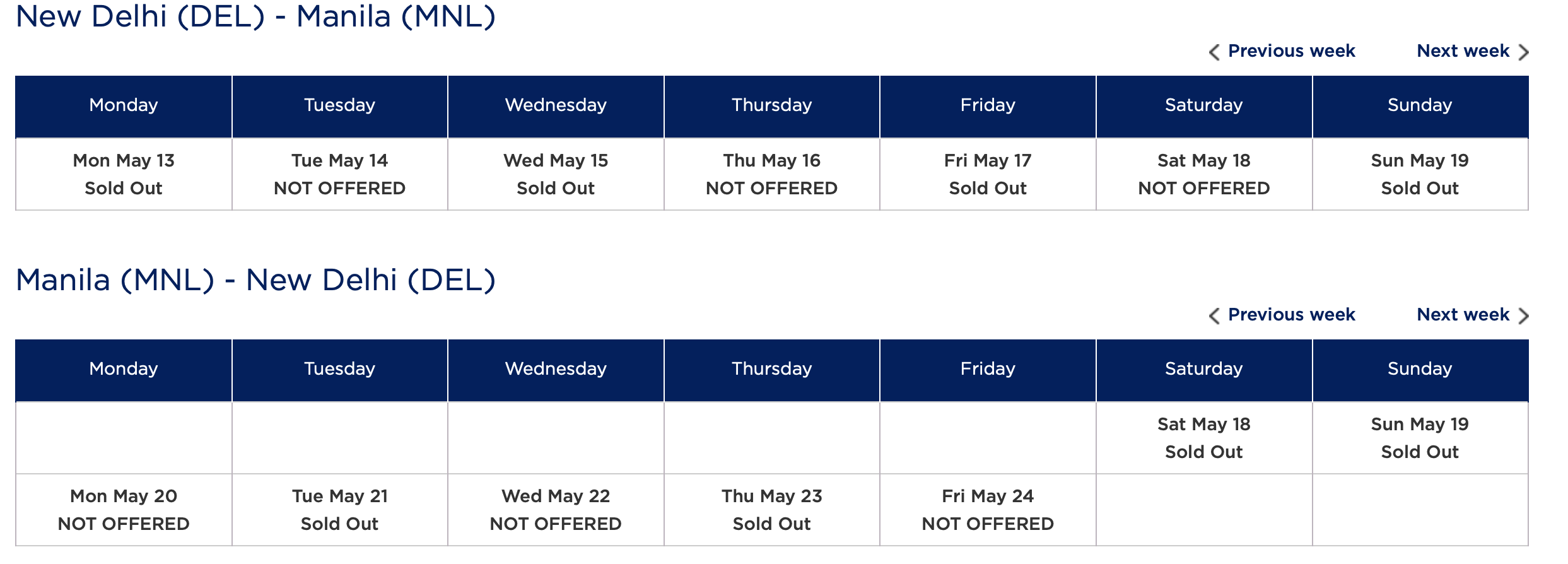
Task: Pick Thu May 16 in outbound calendar
Action: [x=771, y=174]
